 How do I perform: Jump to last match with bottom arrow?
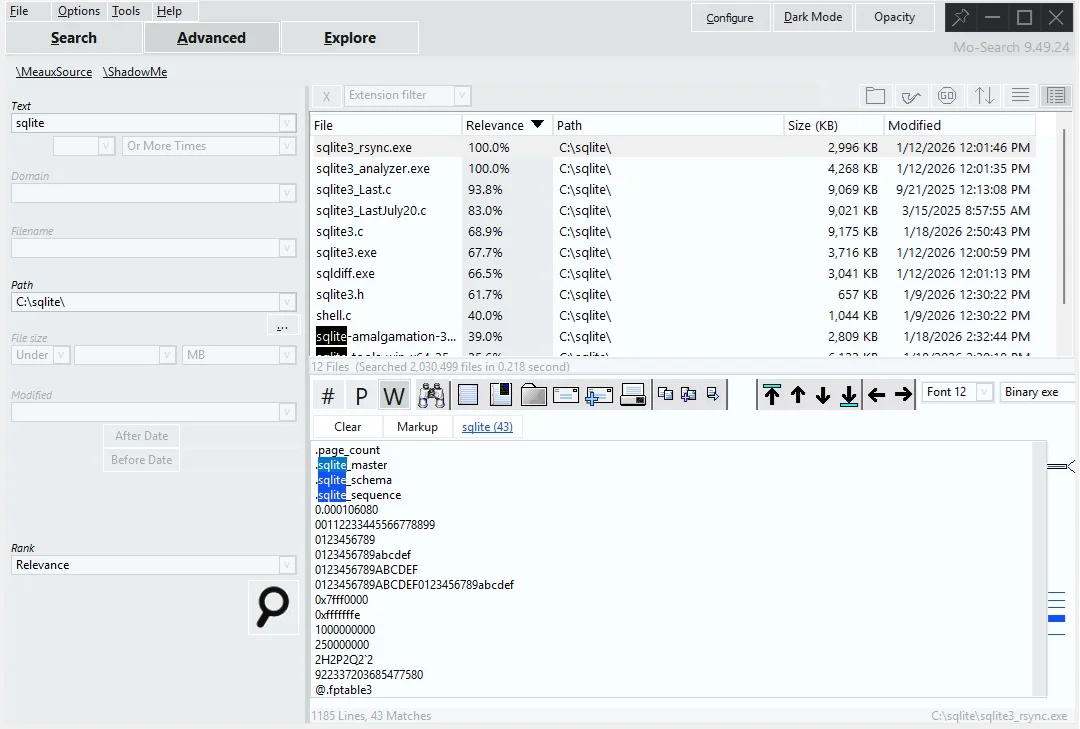pos(849,394)
